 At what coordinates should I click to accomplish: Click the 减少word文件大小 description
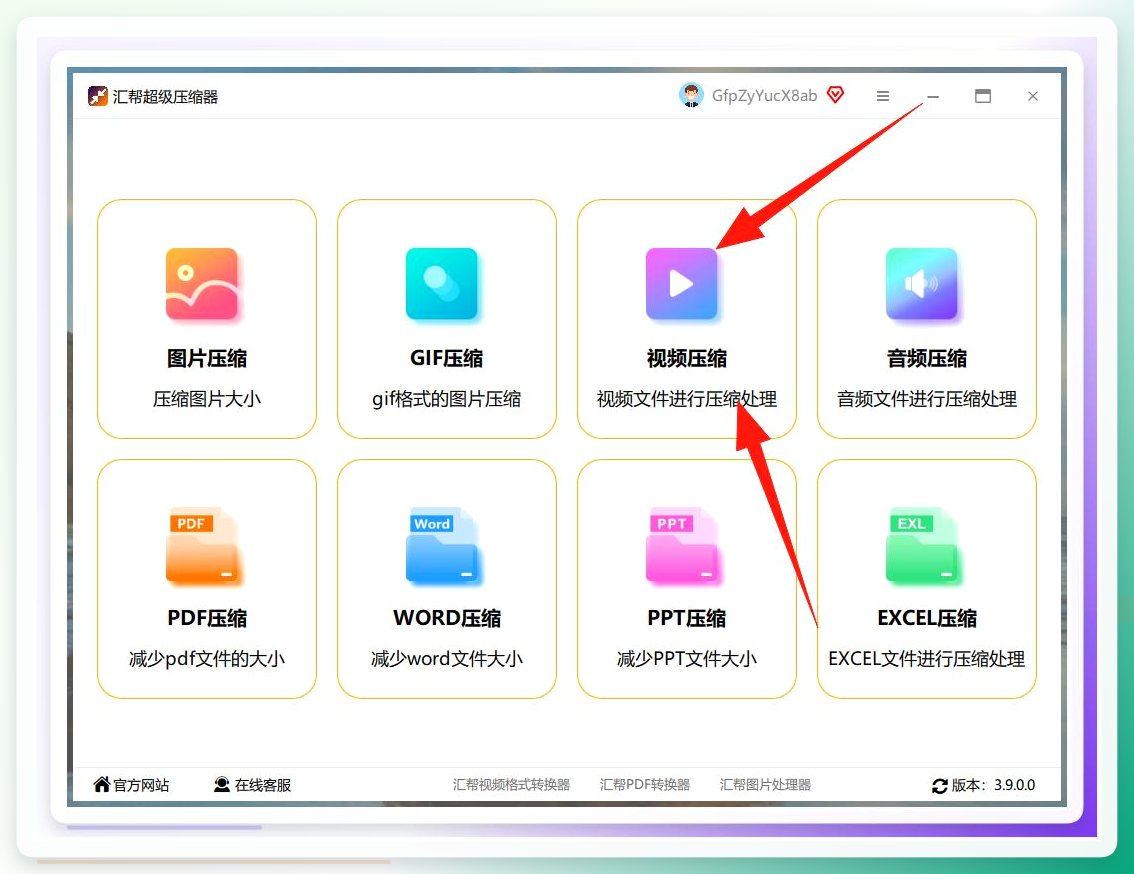point(447,658)
